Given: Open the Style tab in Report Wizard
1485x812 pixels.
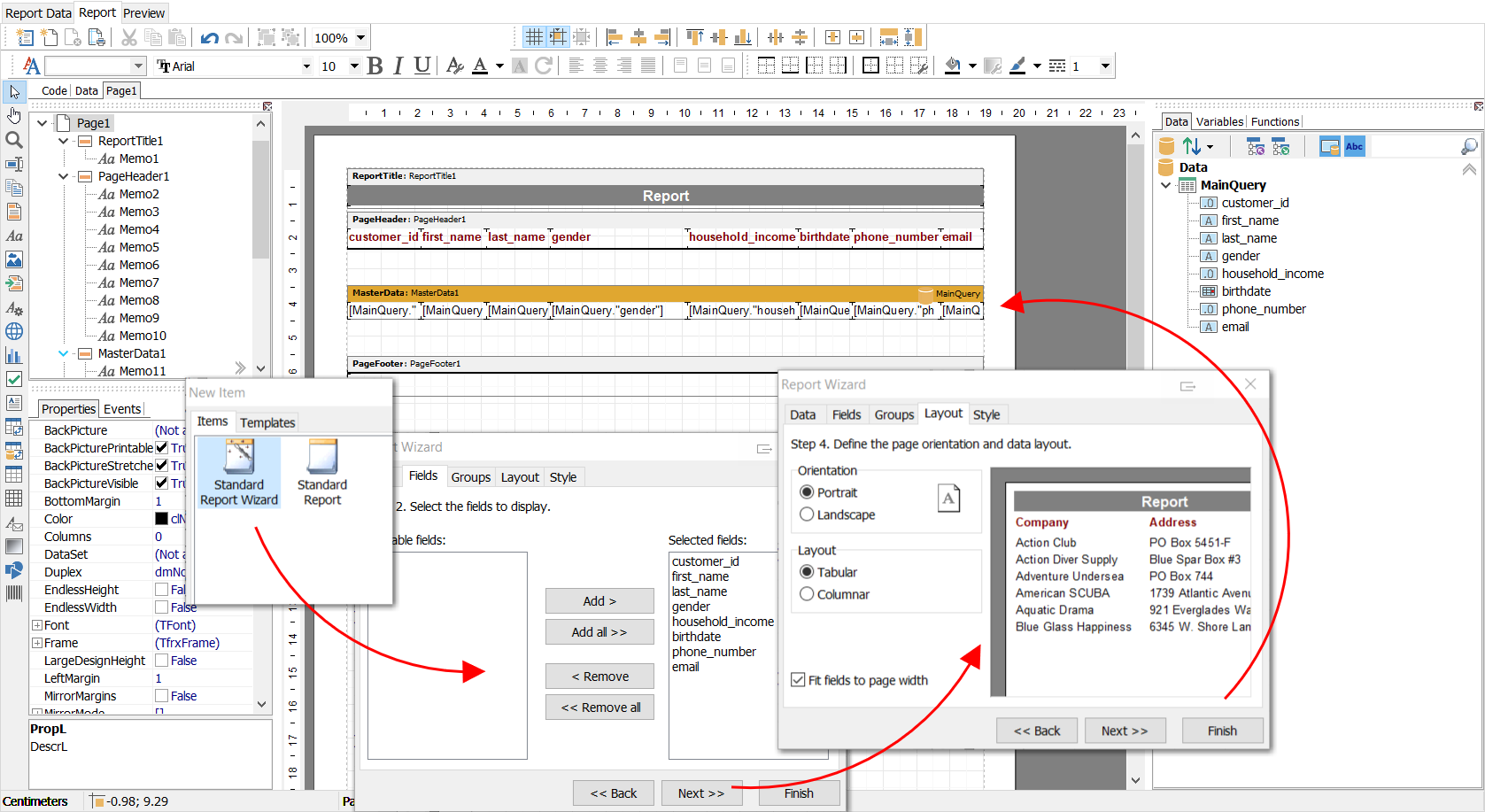Looking at the screenshot, I should [986, 414].
